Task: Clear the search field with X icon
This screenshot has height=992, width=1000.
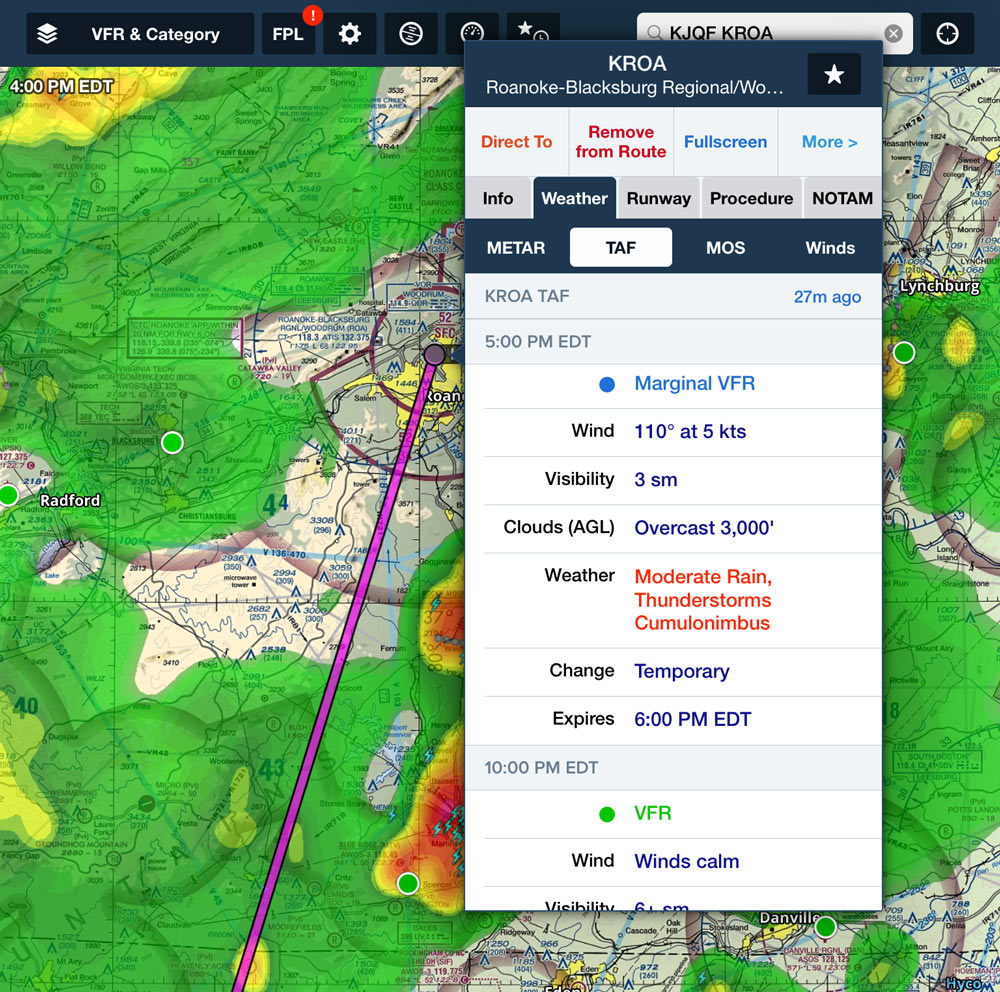Action: pyautogui.click(x=893, y=34)
